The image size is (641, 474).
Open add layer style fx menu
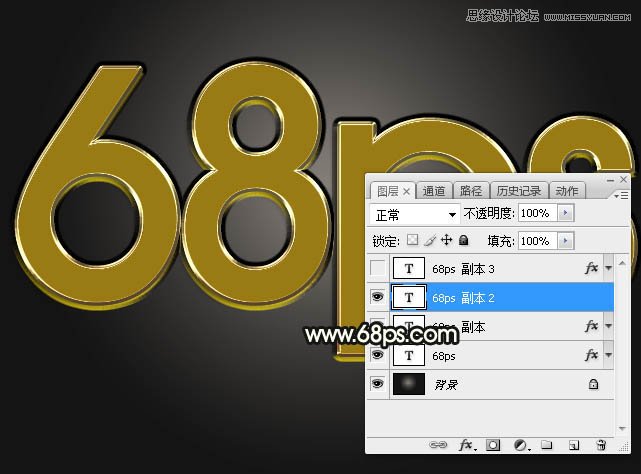click(x=466, y=445)
